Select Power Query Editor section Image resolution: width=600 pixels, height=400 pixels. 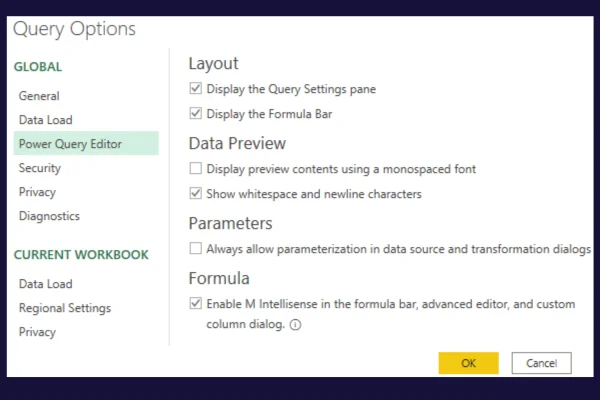[86, 143]
